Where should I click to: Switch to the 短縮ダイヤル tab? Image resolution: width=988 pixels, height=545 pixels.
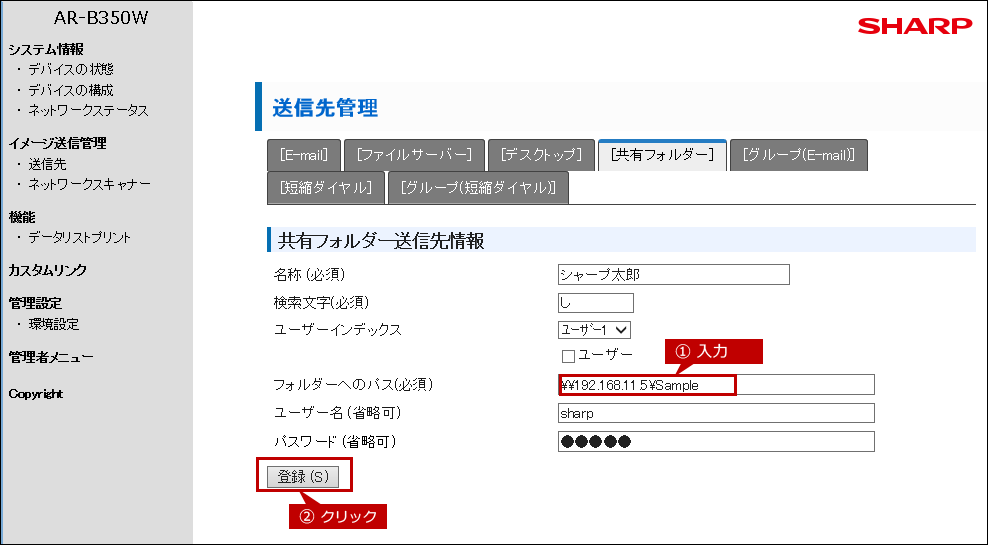click(326, 187)
